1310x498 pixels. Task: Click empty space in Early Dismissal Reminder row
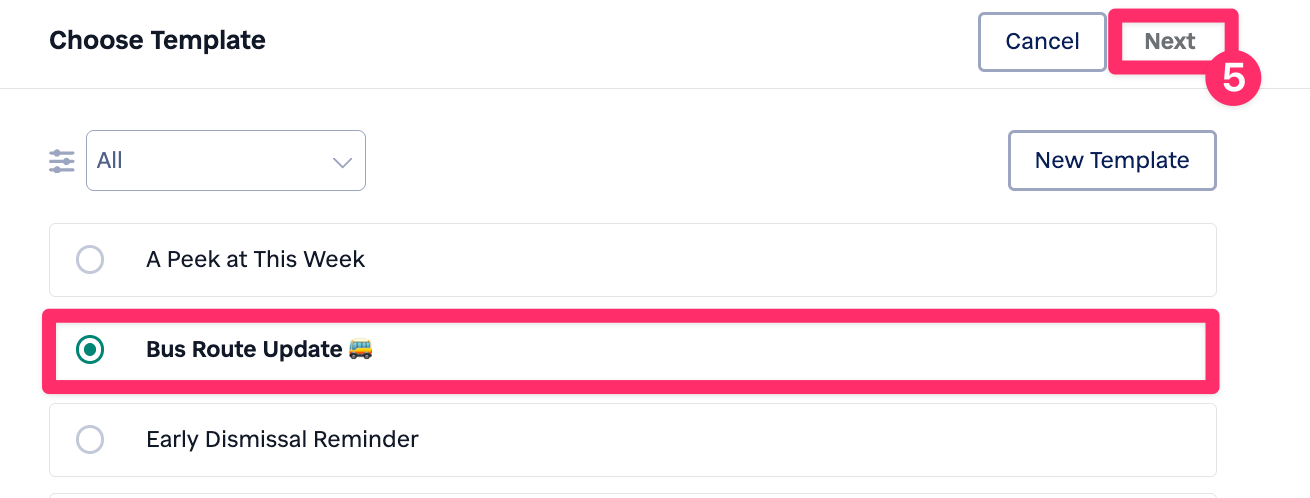pyautogui.click(x=780, y=439)
